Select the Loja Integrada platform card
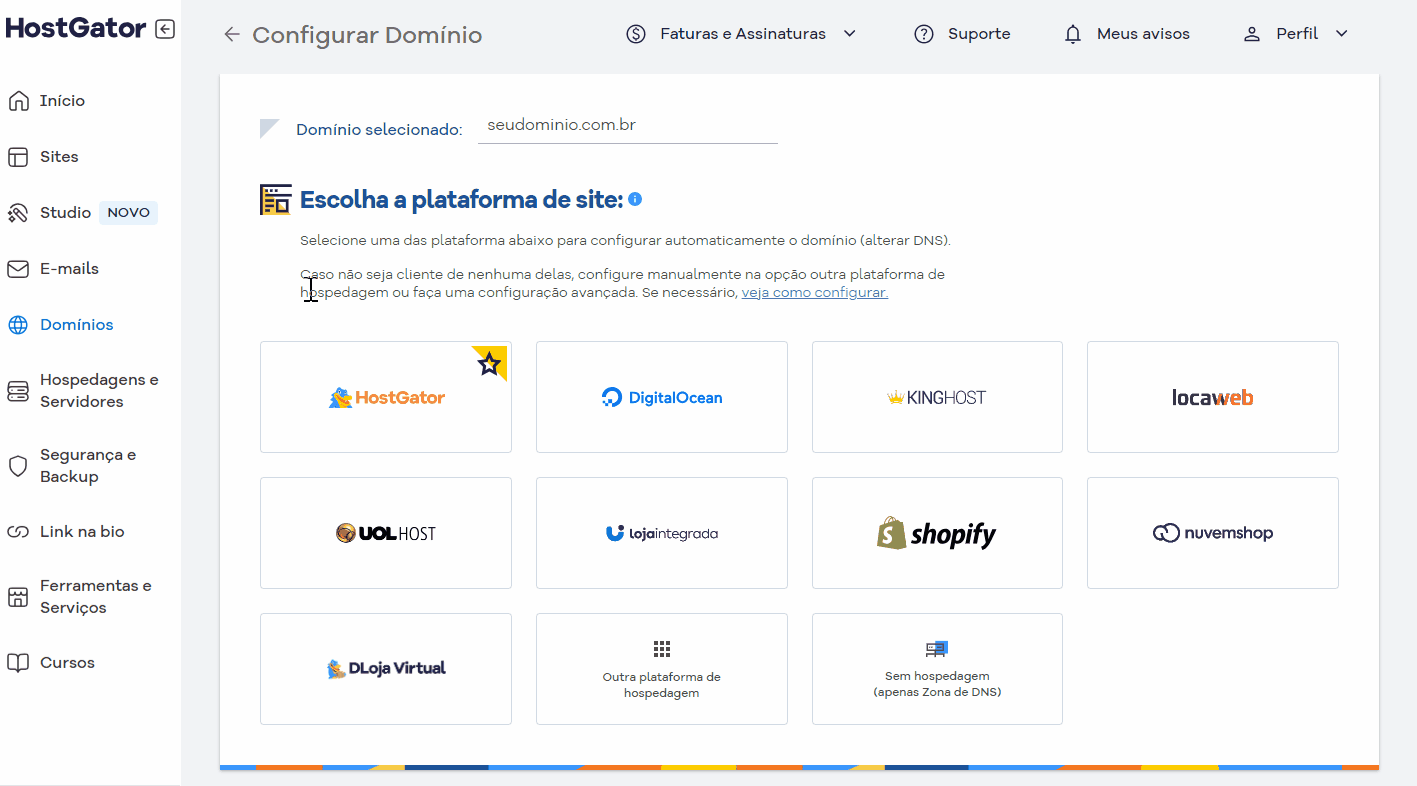1417x786 pixels. [x=662, y=533]
